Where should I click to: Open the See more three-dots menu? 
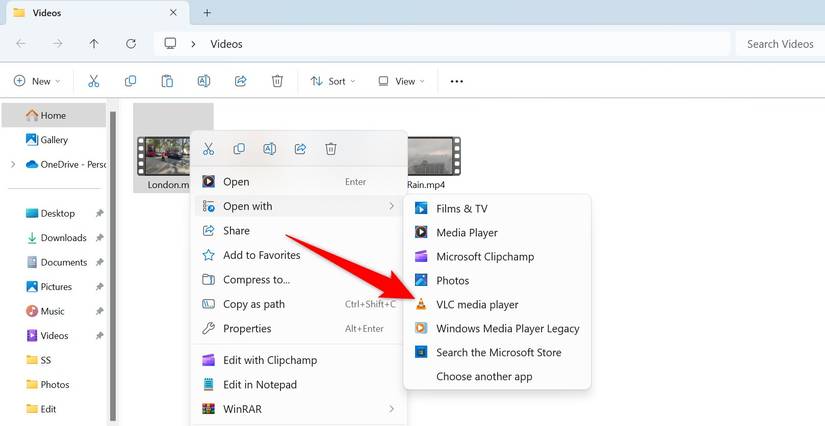457,82
